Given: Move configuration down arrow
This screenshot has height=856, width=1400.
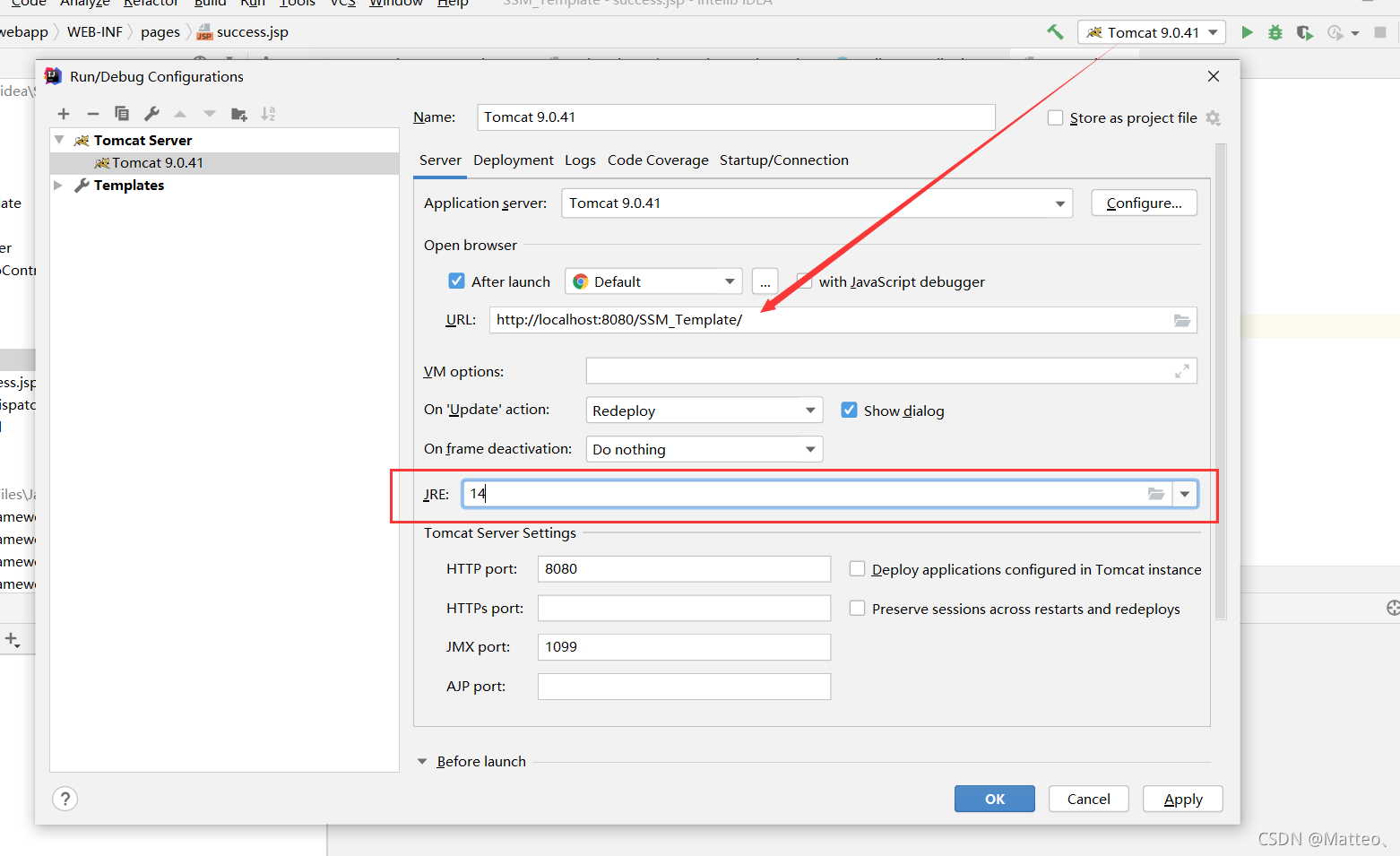Looking at the screenshot, I should [x=210, y=114].
